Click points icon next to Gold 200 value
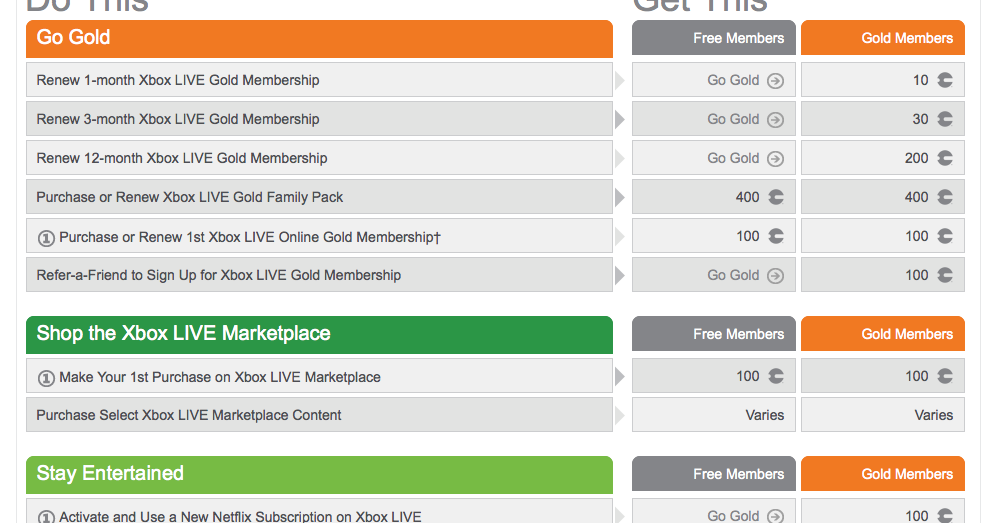Screen dimensions: 996x523 coord(945,159)
